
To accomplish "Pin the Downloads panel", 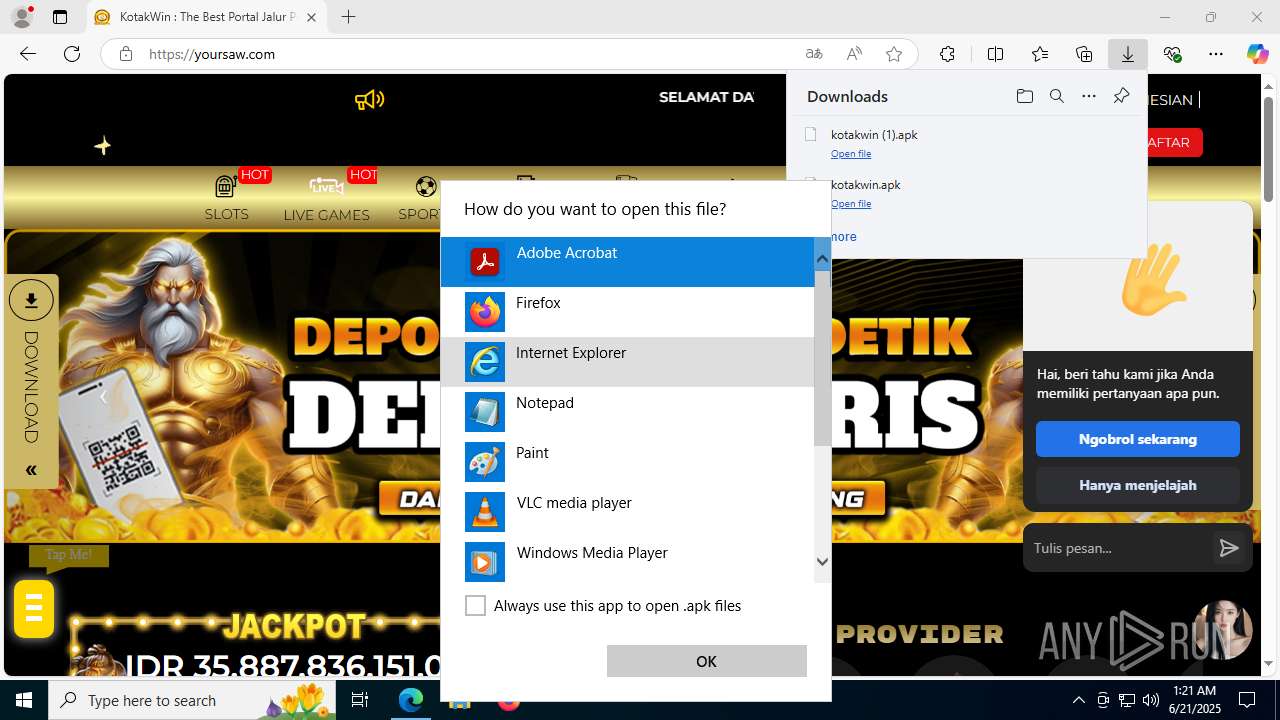I will pyautogui.click(x=1121, y=96).
